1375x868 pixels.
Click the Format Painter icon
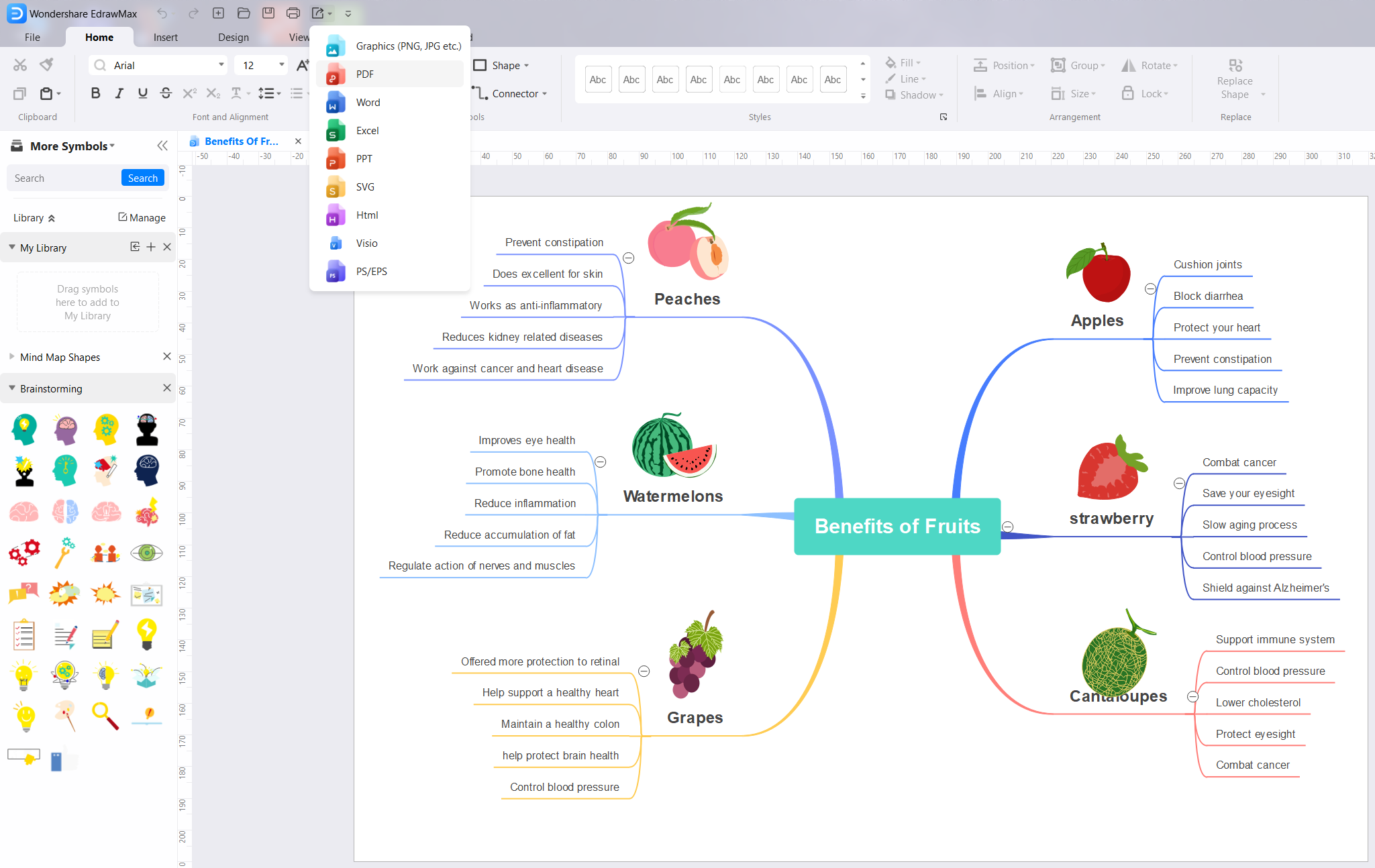coord(46,64)
